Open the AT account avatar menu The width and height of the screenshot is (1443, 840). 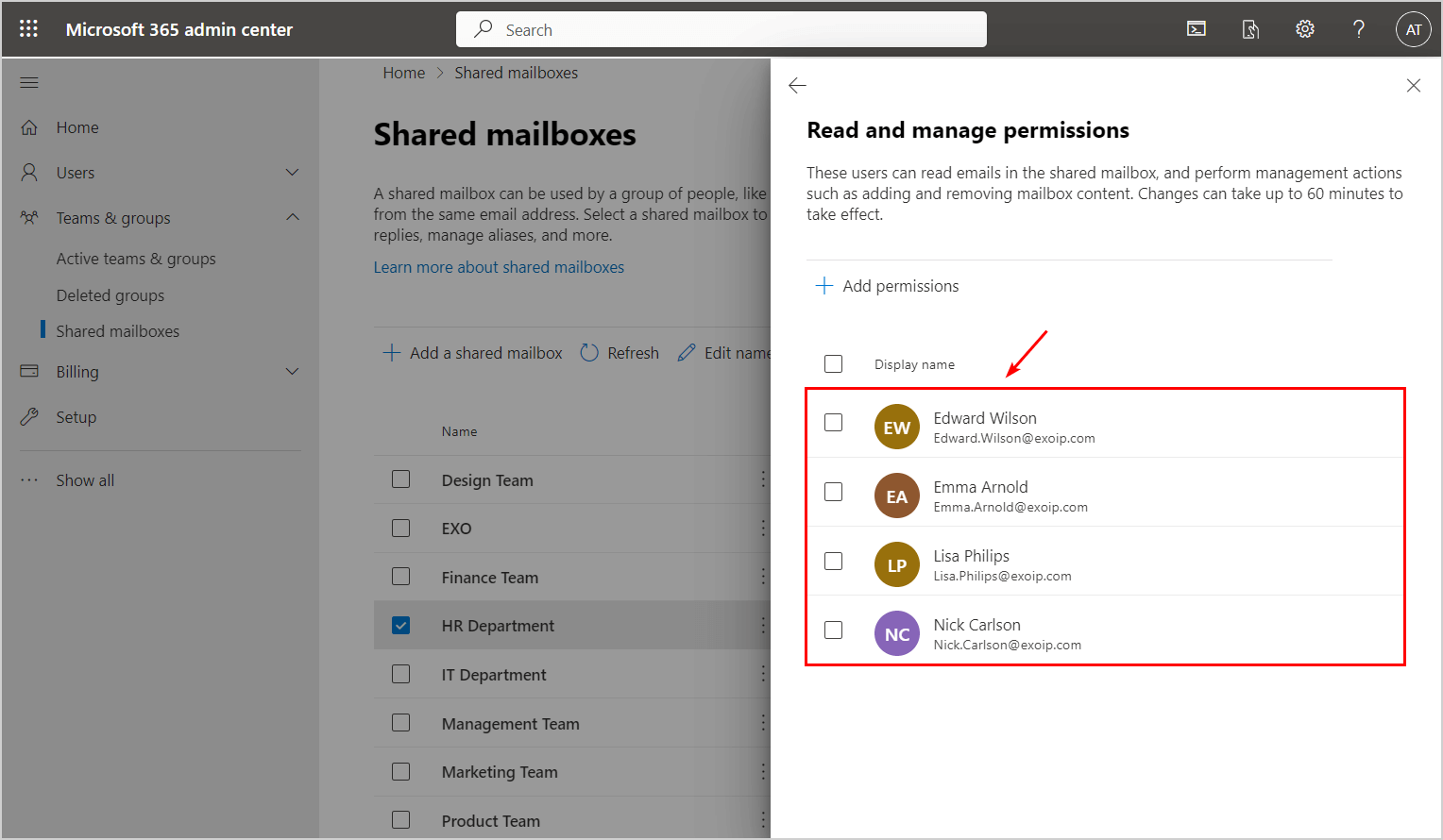pyautogui.click(x=1414, y=29)
